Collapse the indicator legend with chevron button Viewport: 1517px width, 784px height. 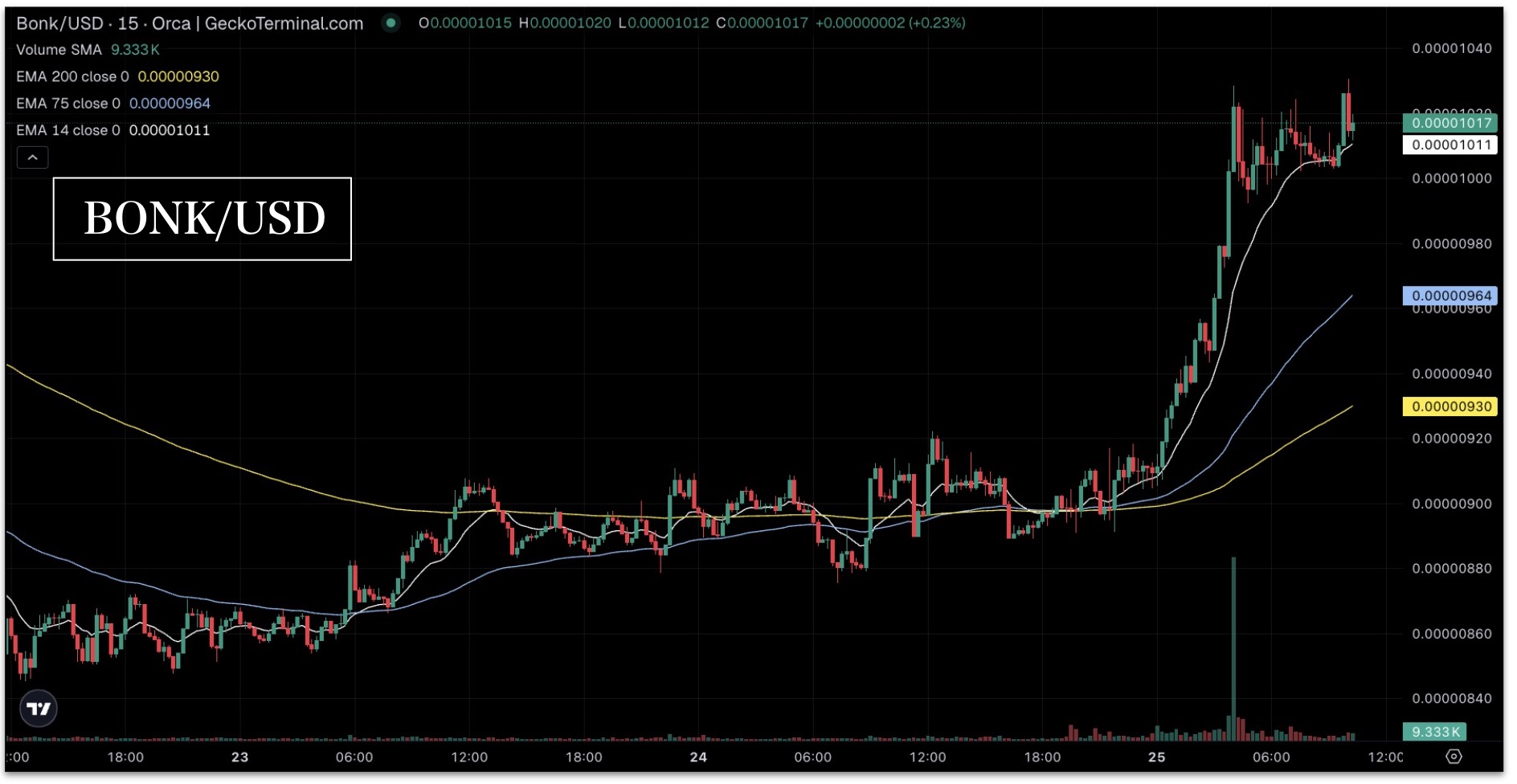(x=33, y=157)
